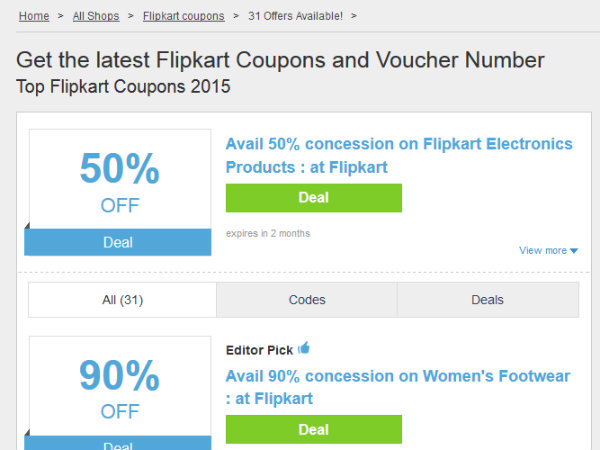Click blue Deal label under 50% OFF
The height and width of the screenshot is (450, 600).
[118, 242]
